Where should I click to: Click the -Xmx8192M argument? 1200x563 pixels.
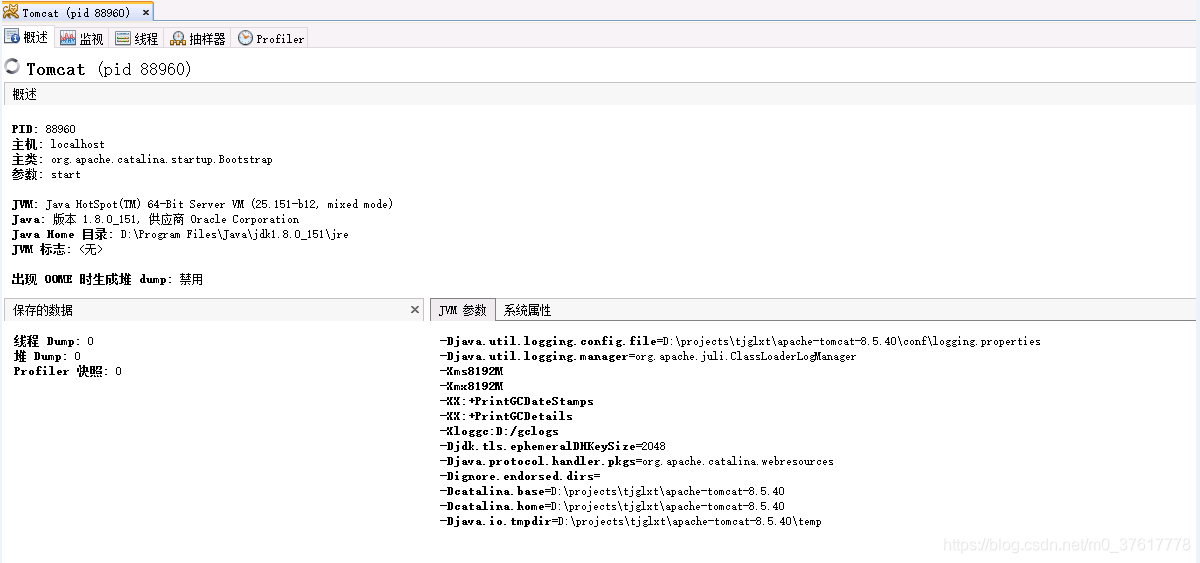[471, 386]
